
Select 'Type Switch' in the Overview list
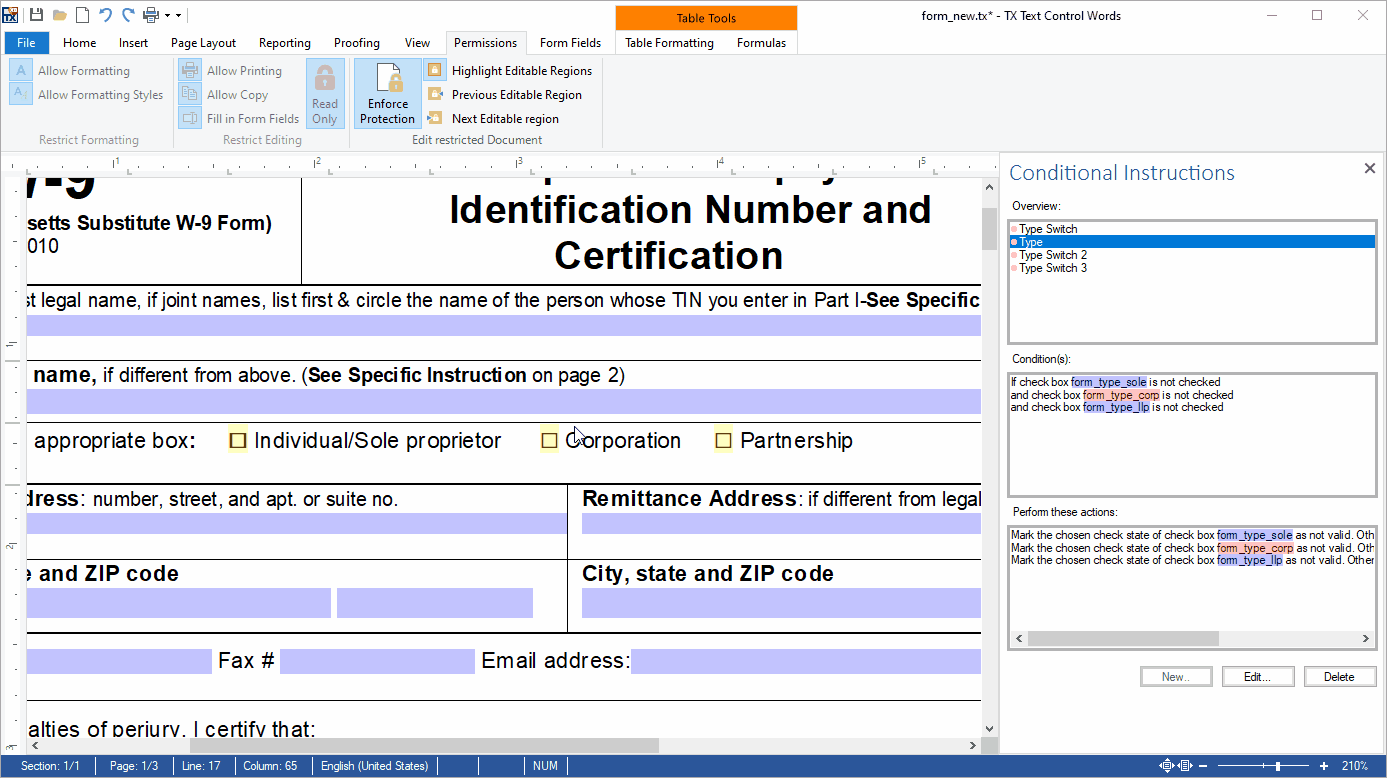[1192, 229]
